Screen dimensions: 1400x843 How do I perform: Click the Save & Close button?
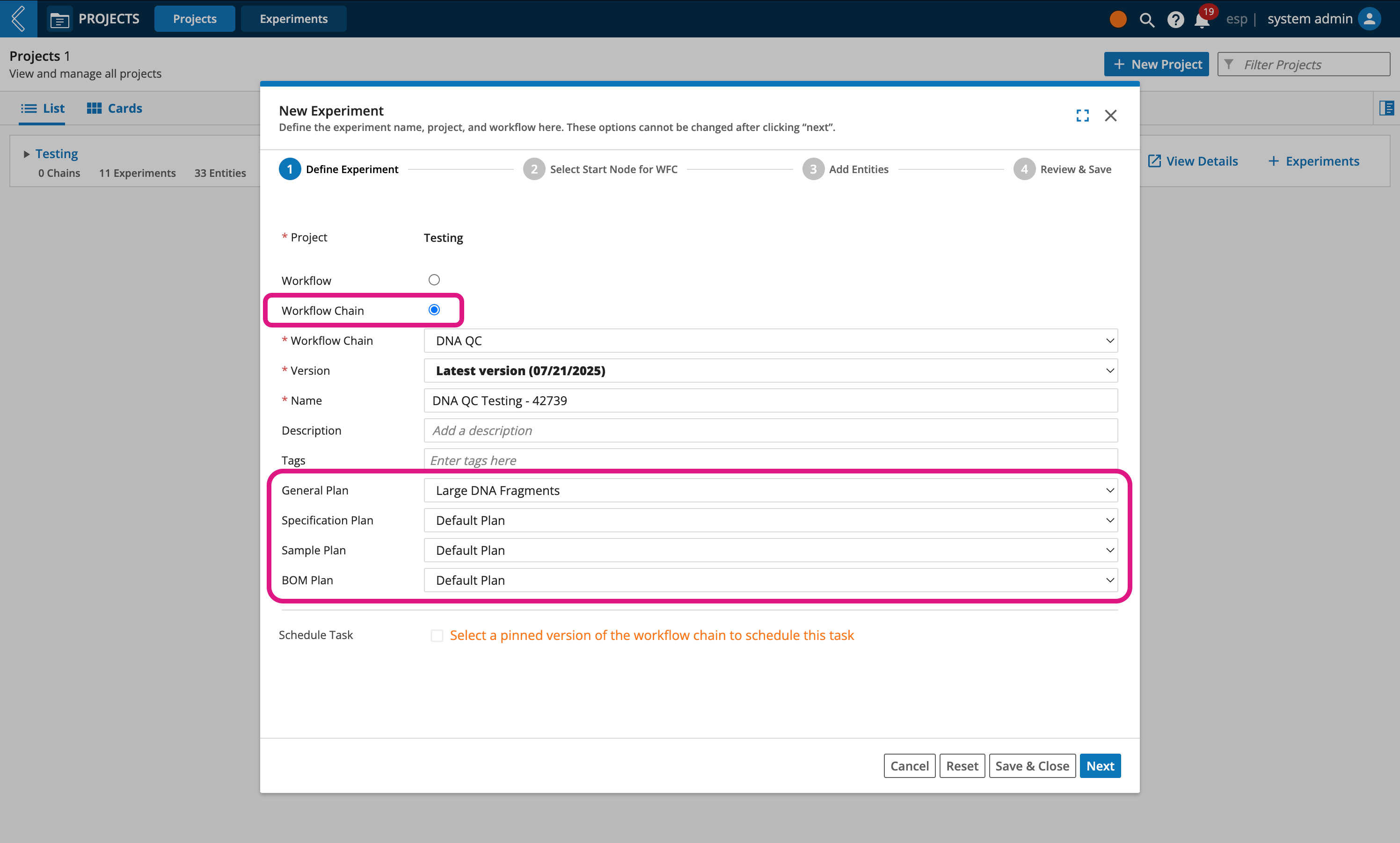pos(1032,766)
